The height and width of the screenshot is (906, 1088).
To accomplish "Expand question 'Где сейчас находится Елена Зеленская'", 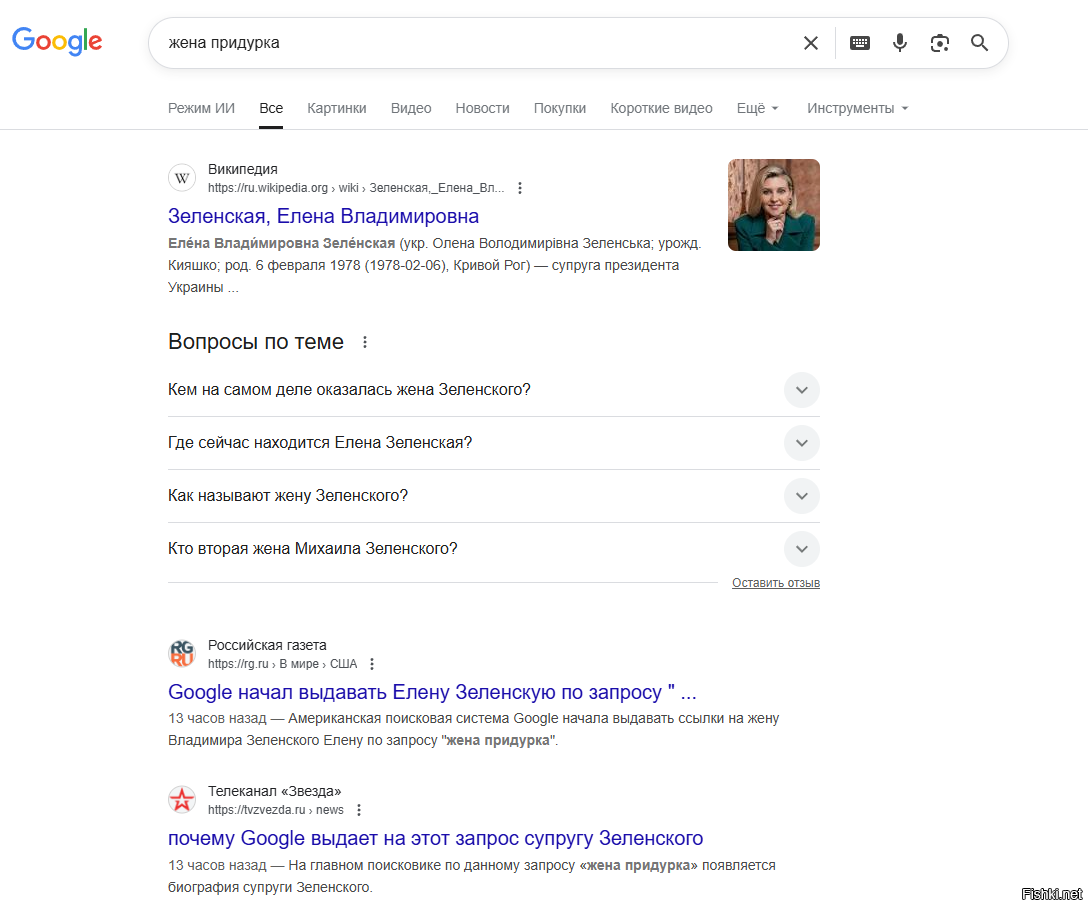I will tap(801, 443).
